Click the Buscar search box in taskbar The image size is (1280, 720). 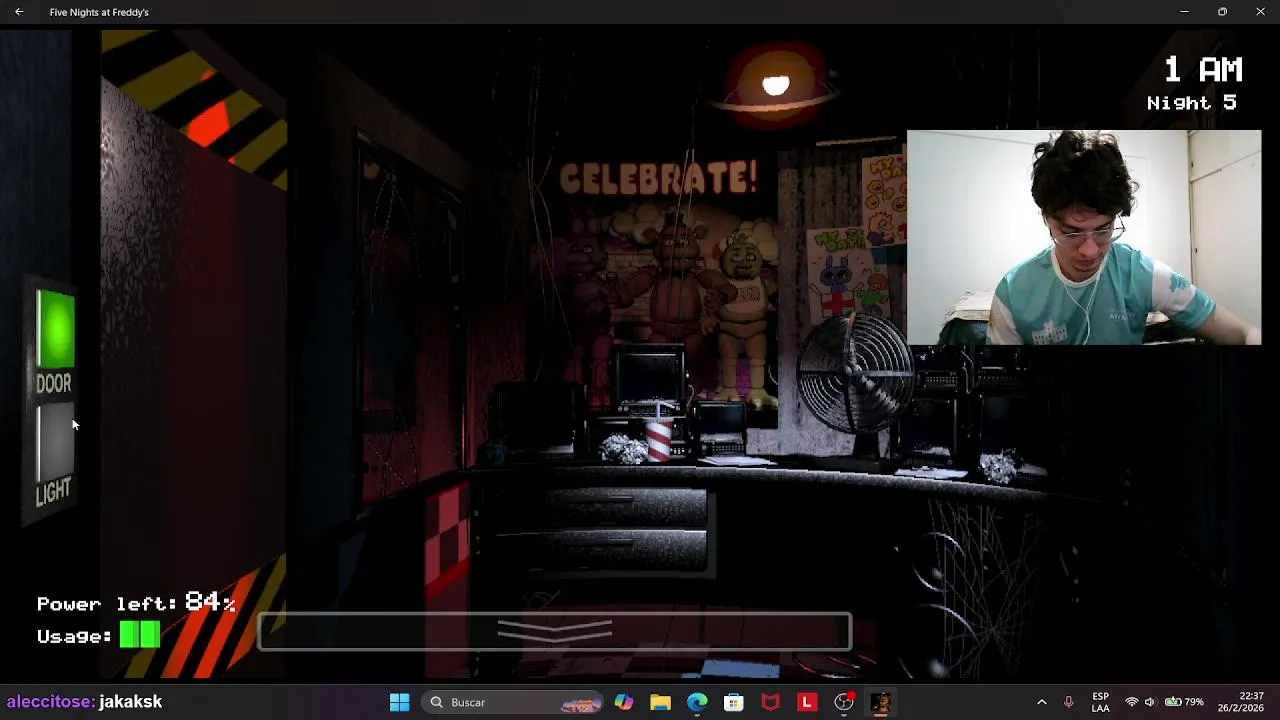click(x=514, y=702)
